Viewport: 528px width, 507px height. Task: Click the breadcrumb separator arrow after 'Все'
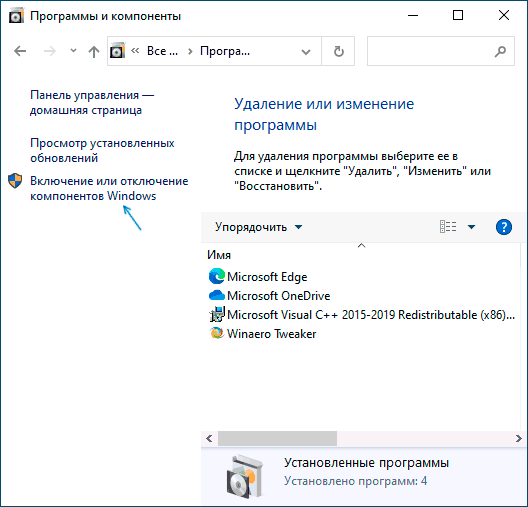(190, 52)
